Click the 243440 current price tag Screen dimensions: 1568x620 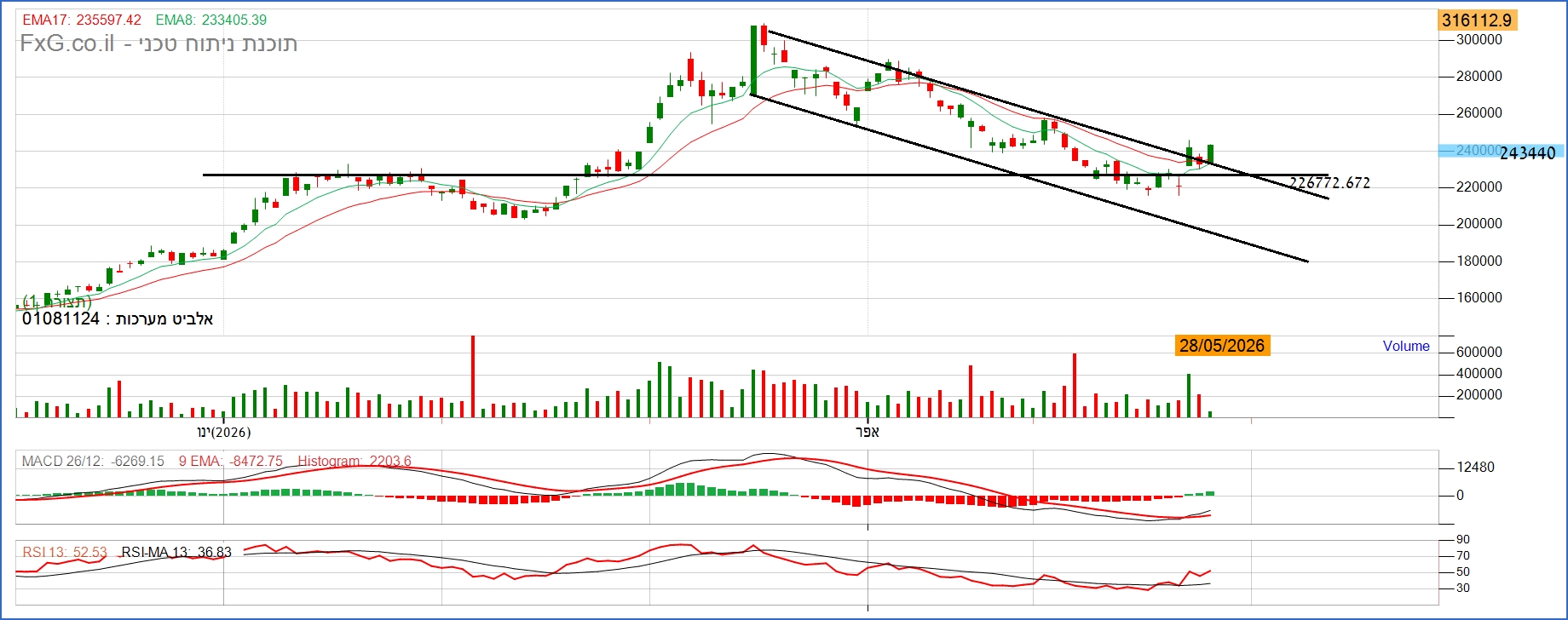pos(1528,153)
